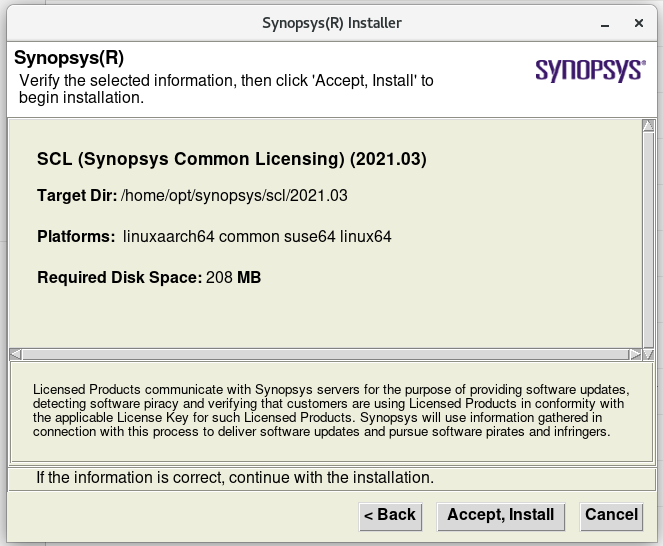Click the Synopsys logo
This screenshot has height=546, width=663.
coord(590,70)
